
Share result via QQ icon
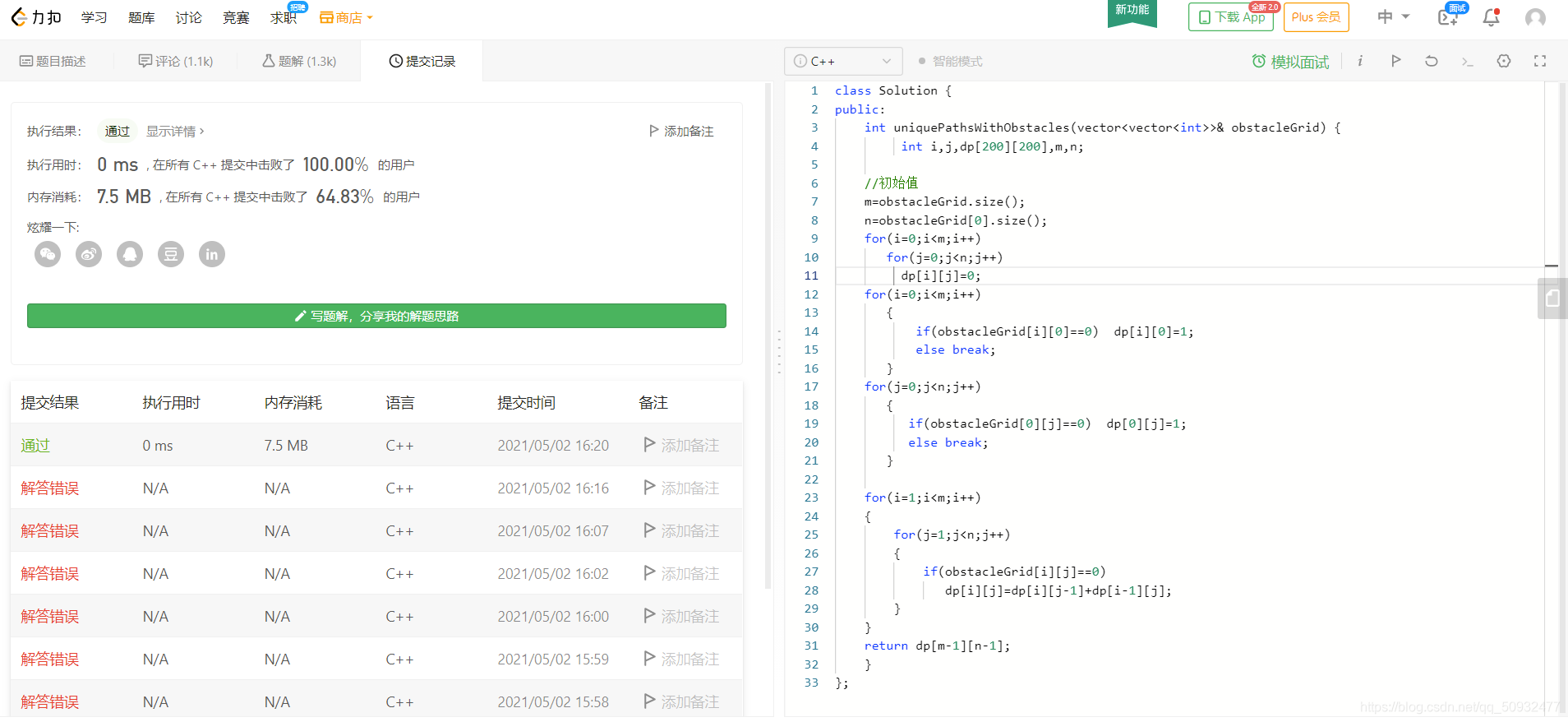(x=130, y=254)
